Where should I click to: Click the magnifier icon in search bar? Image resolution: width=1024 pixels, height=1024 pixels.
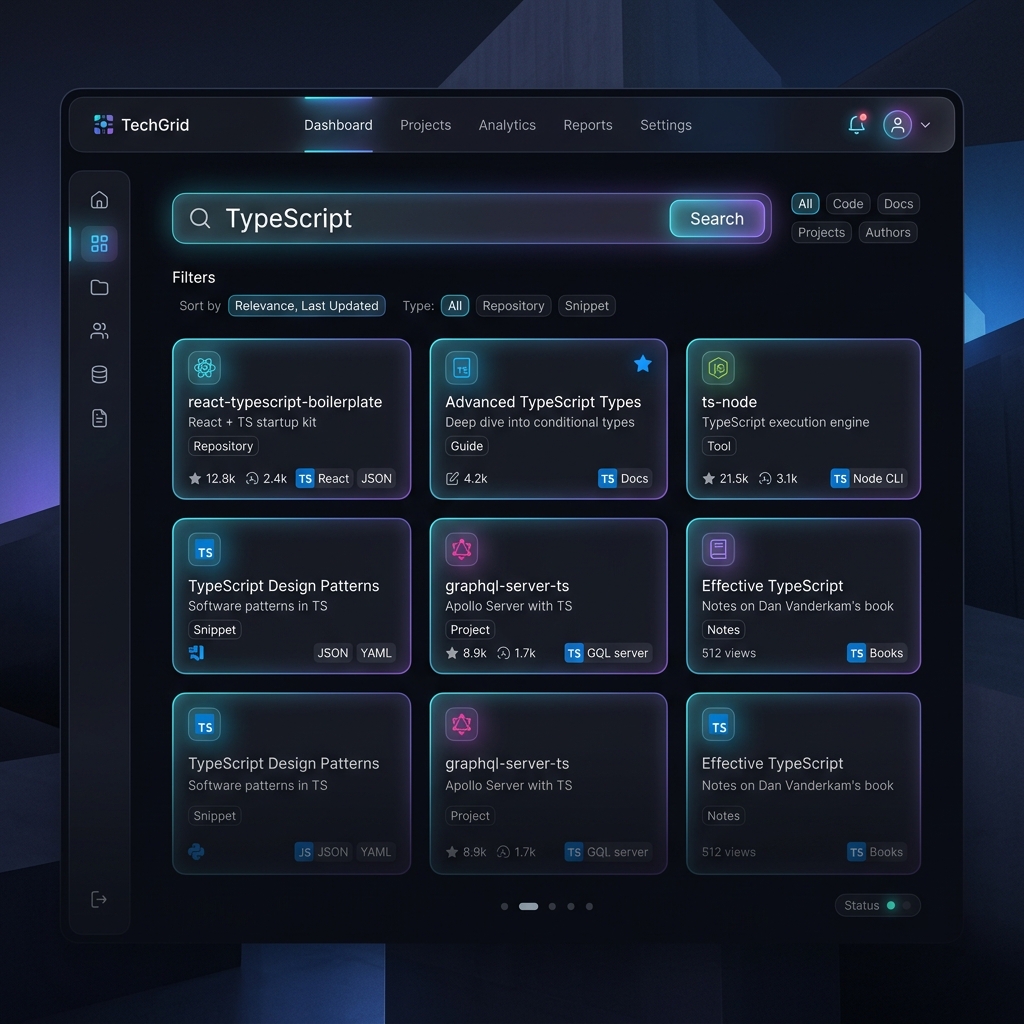(200, 218)
